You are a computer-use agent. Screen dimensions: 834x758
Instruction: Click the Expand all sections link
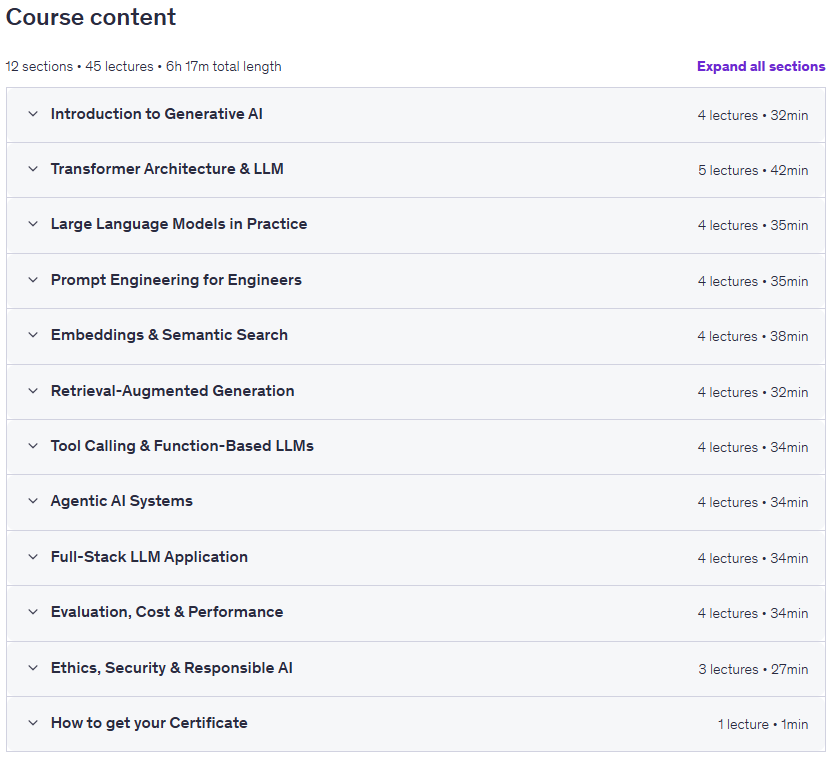coord(761,66)
